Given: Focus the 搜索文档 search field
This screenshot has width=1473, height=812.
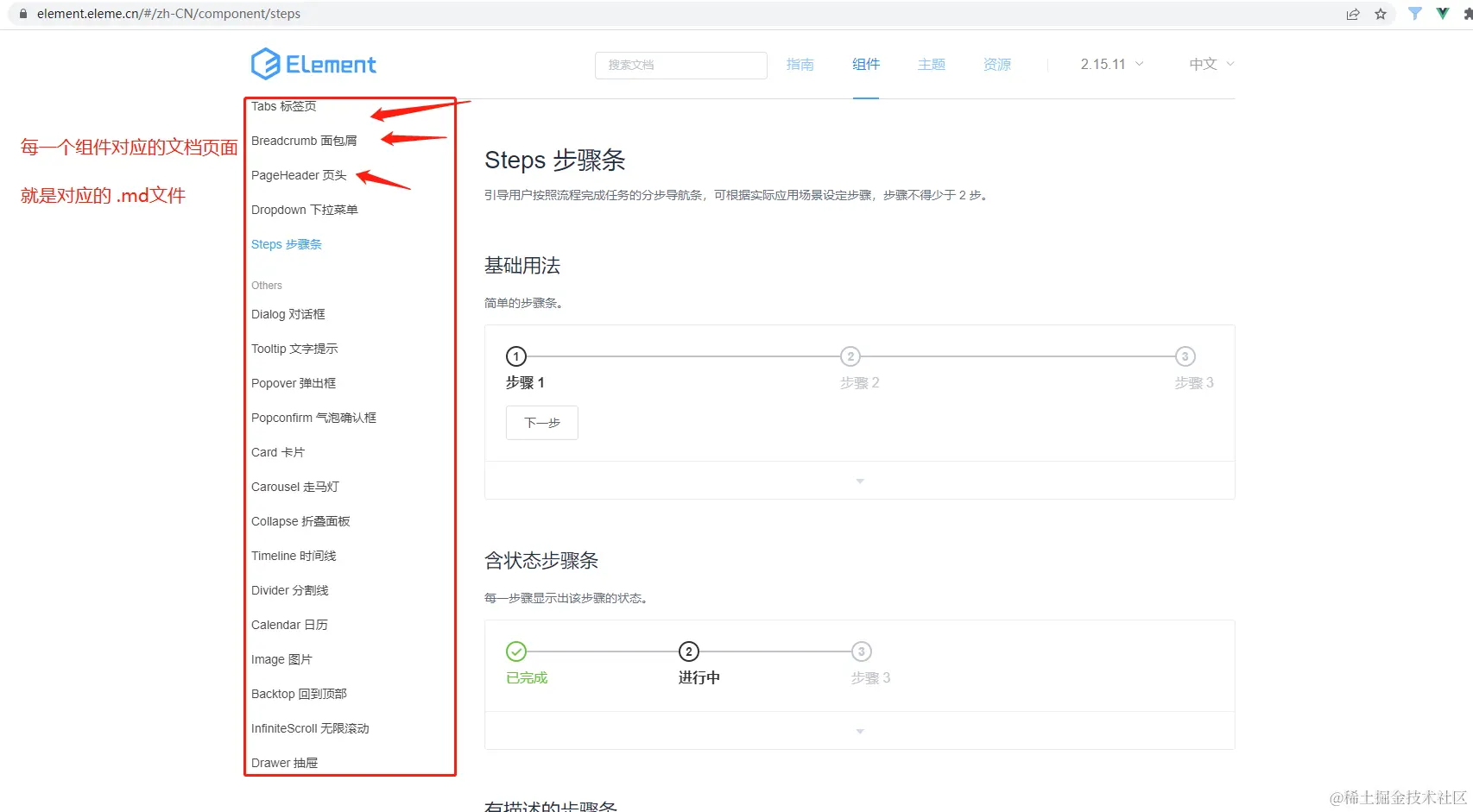Looking at the screenshot, I should click(x=681, y=65).
